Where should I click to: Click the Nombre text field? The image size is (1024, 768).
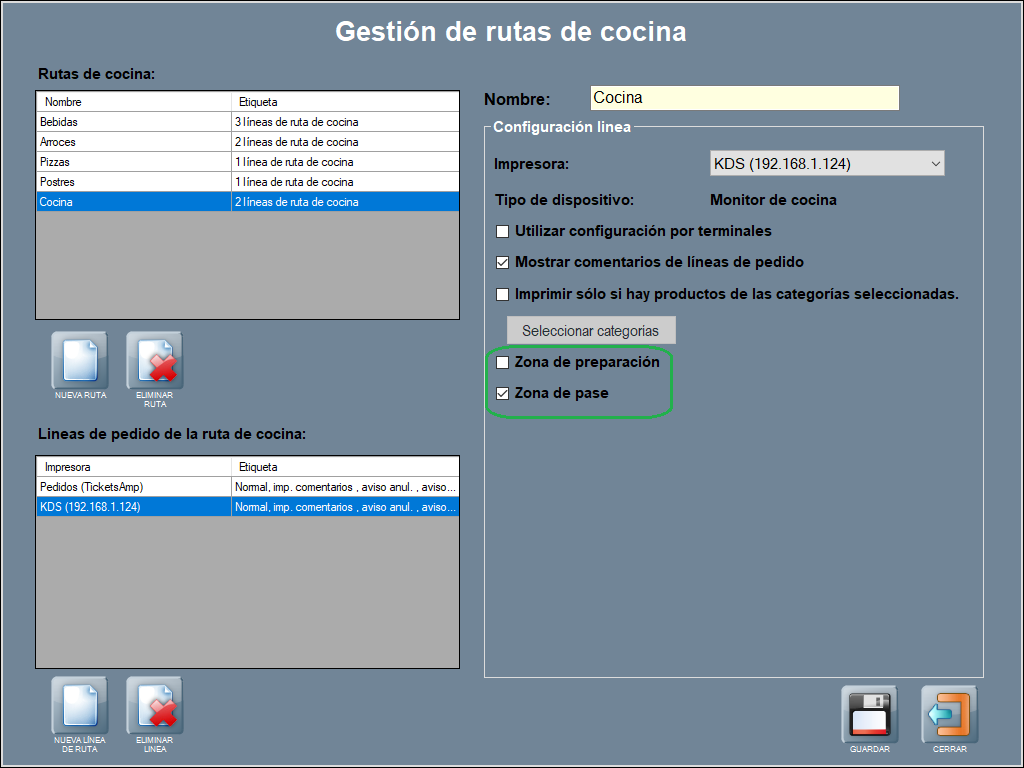click(744, 98)
